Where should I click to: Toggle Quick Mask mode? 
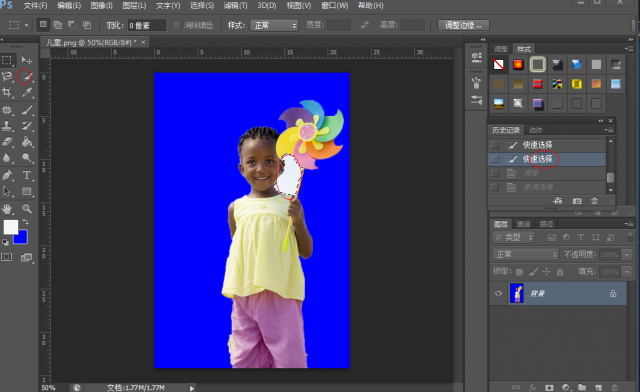point(7,257)
